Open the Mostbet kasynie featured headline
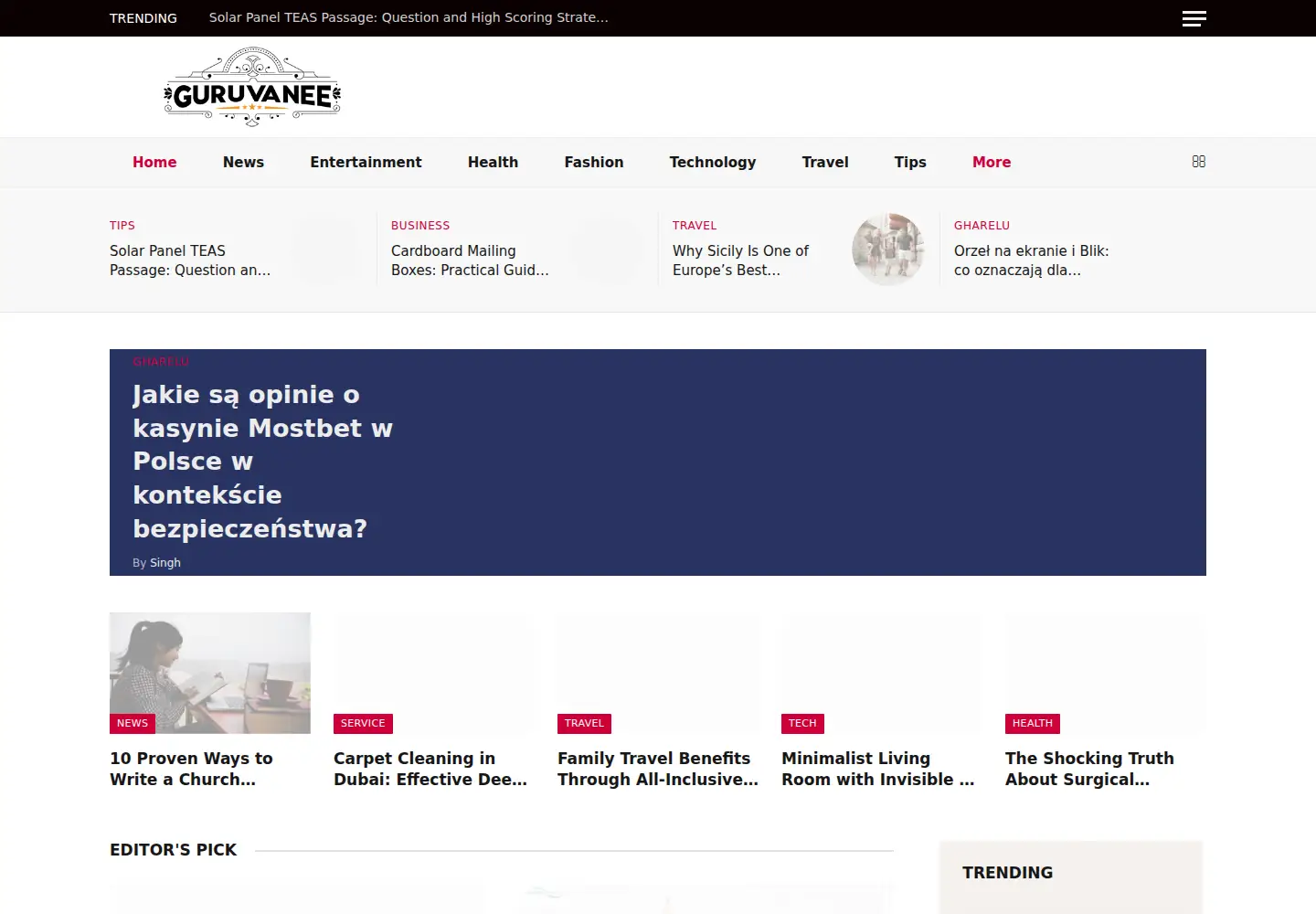This screenshot has width=1316, height=914. pos(262,461)
